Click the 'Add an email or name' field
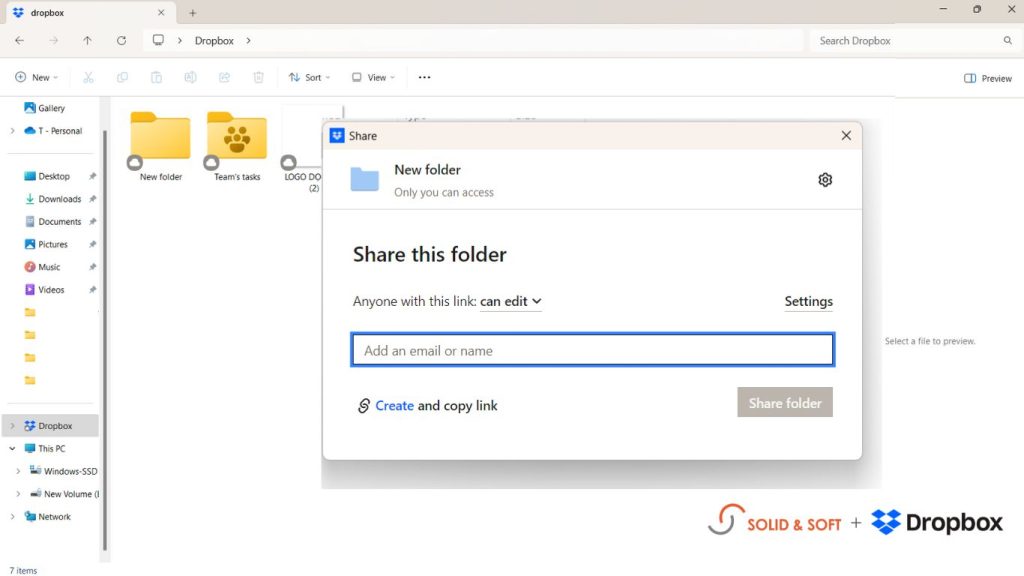Viewport: 1024px width, 576px height. pyautogui.click(x=592, y=350)
